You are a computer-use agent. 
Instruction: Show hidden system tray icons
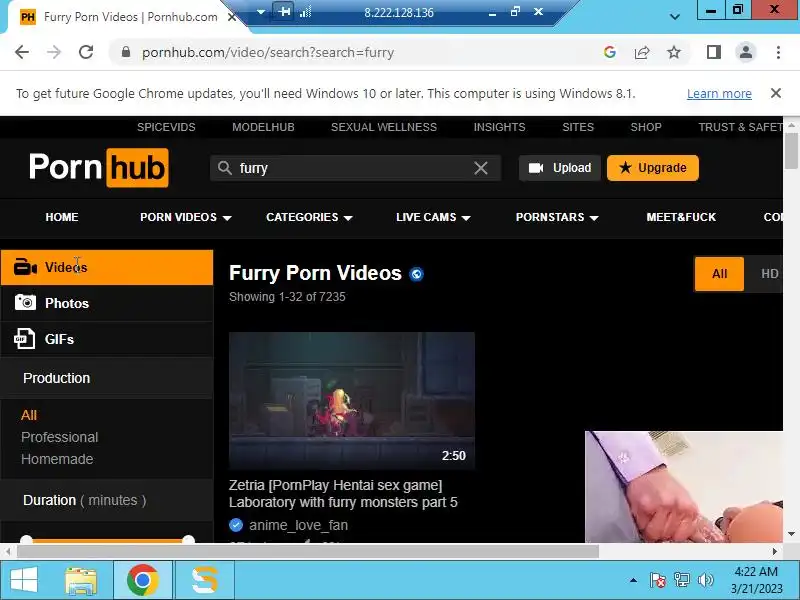click(633, 580)
